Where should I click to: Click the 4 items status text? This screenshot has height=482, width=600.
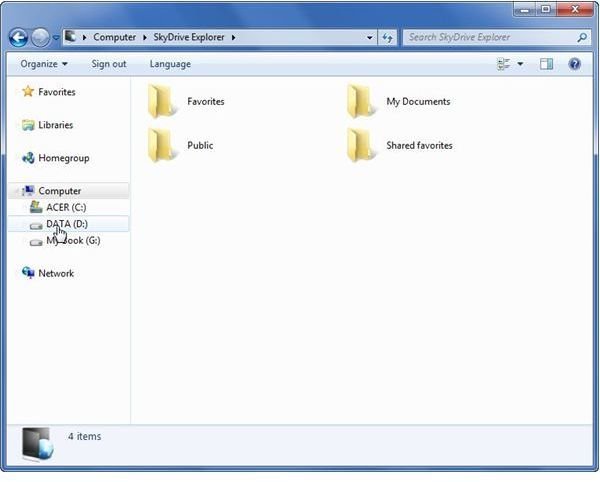(x=85, y=436)
